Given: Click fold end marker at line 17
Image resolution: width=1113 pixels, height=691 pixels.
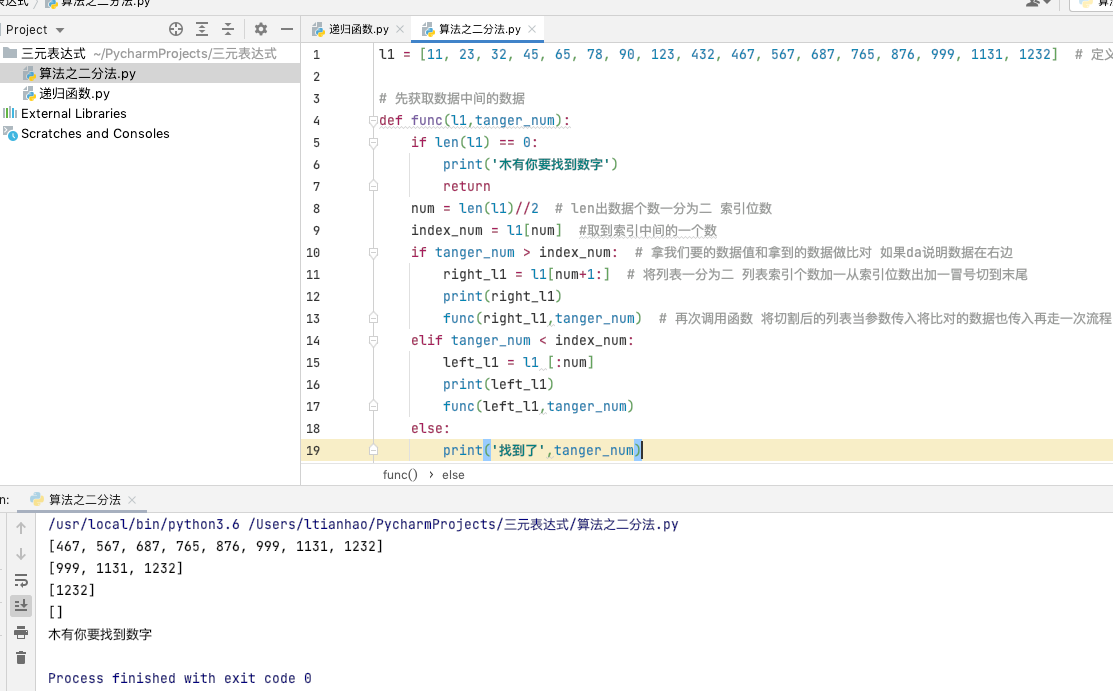Looking at the screenshot, I should point(373,406).
